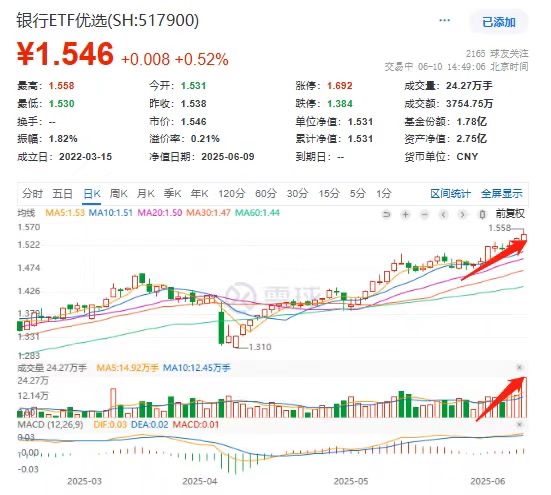Screen dimensions: 551x495
Task: Click the DEA:0.02 legend value
Action: [149, 425]
